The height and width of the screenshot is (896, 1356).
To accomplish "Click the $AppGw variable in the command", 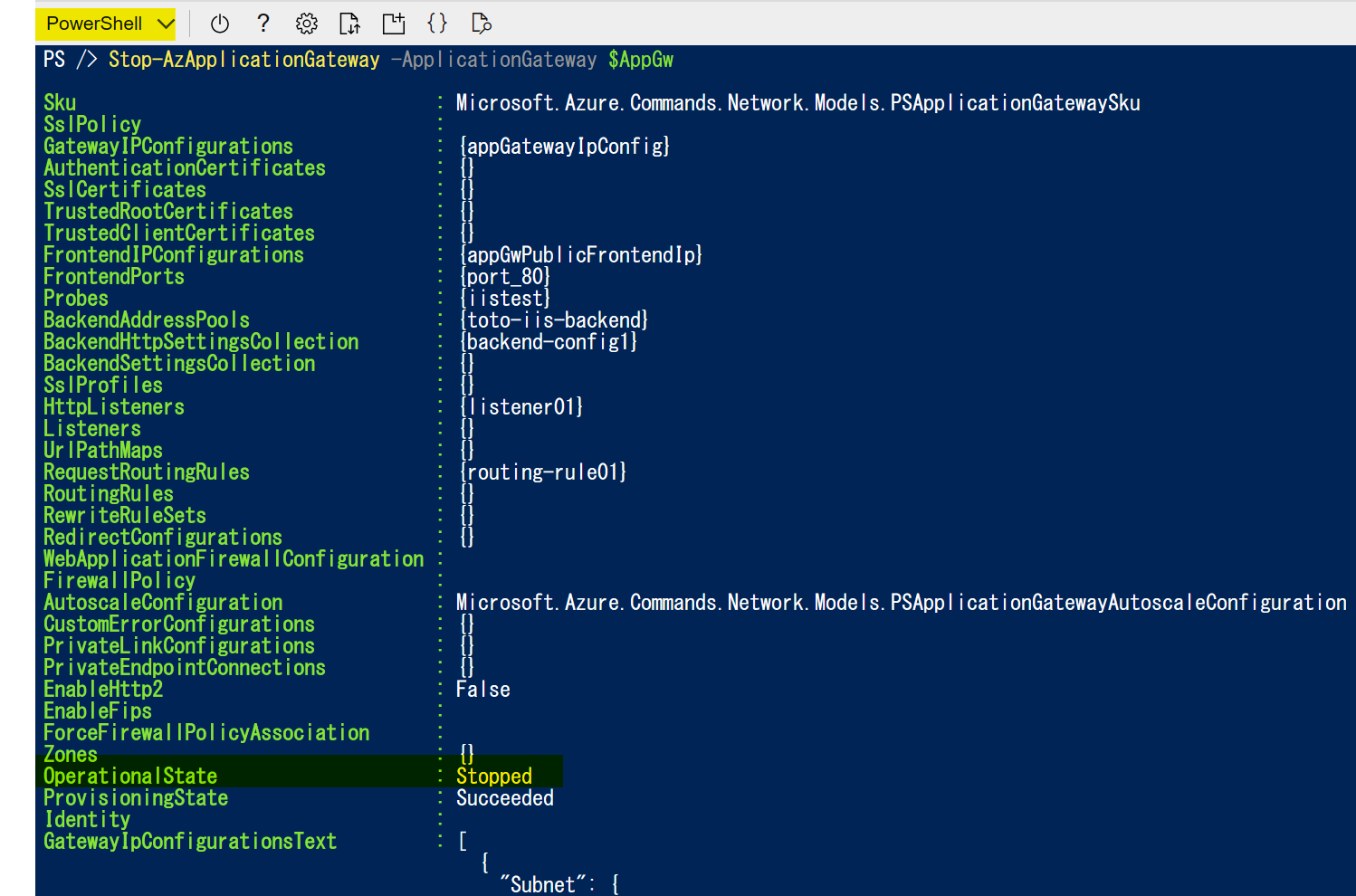I will [x=641, y=60].
